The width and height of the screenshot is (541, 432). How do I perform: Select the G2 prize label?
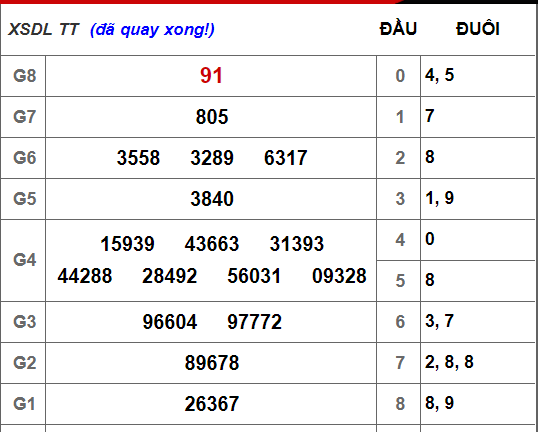[24, 363]
